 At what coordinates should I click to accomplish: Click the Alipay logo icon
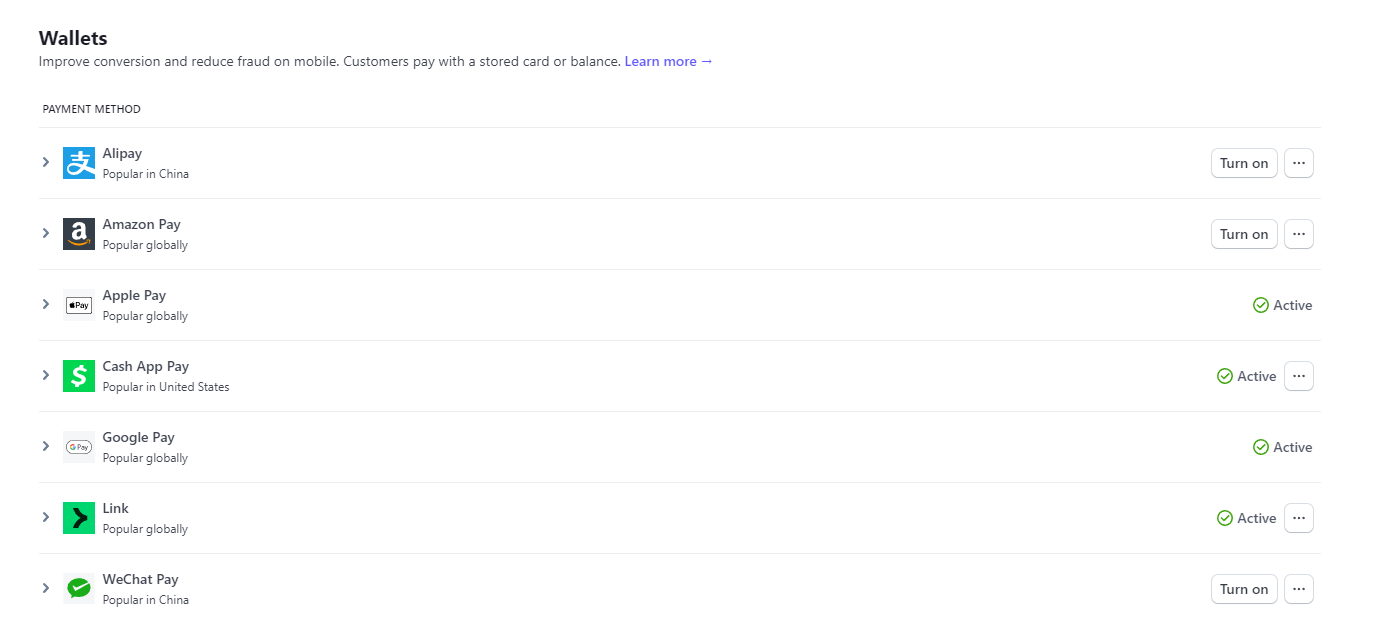click(79, 163)
